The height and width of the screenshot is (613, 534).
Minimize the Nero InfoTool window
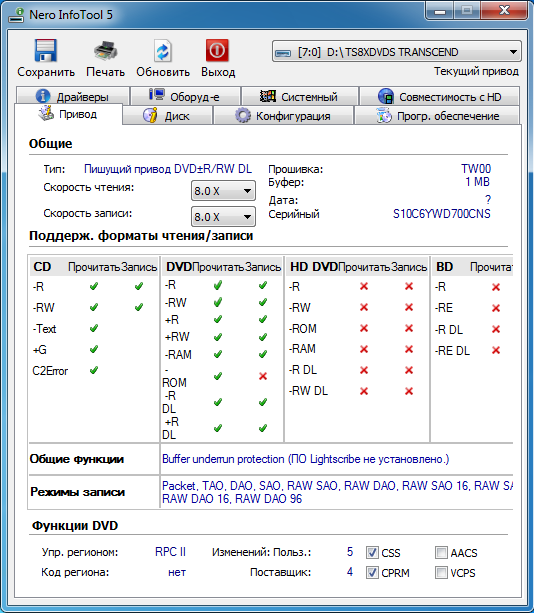440,11
